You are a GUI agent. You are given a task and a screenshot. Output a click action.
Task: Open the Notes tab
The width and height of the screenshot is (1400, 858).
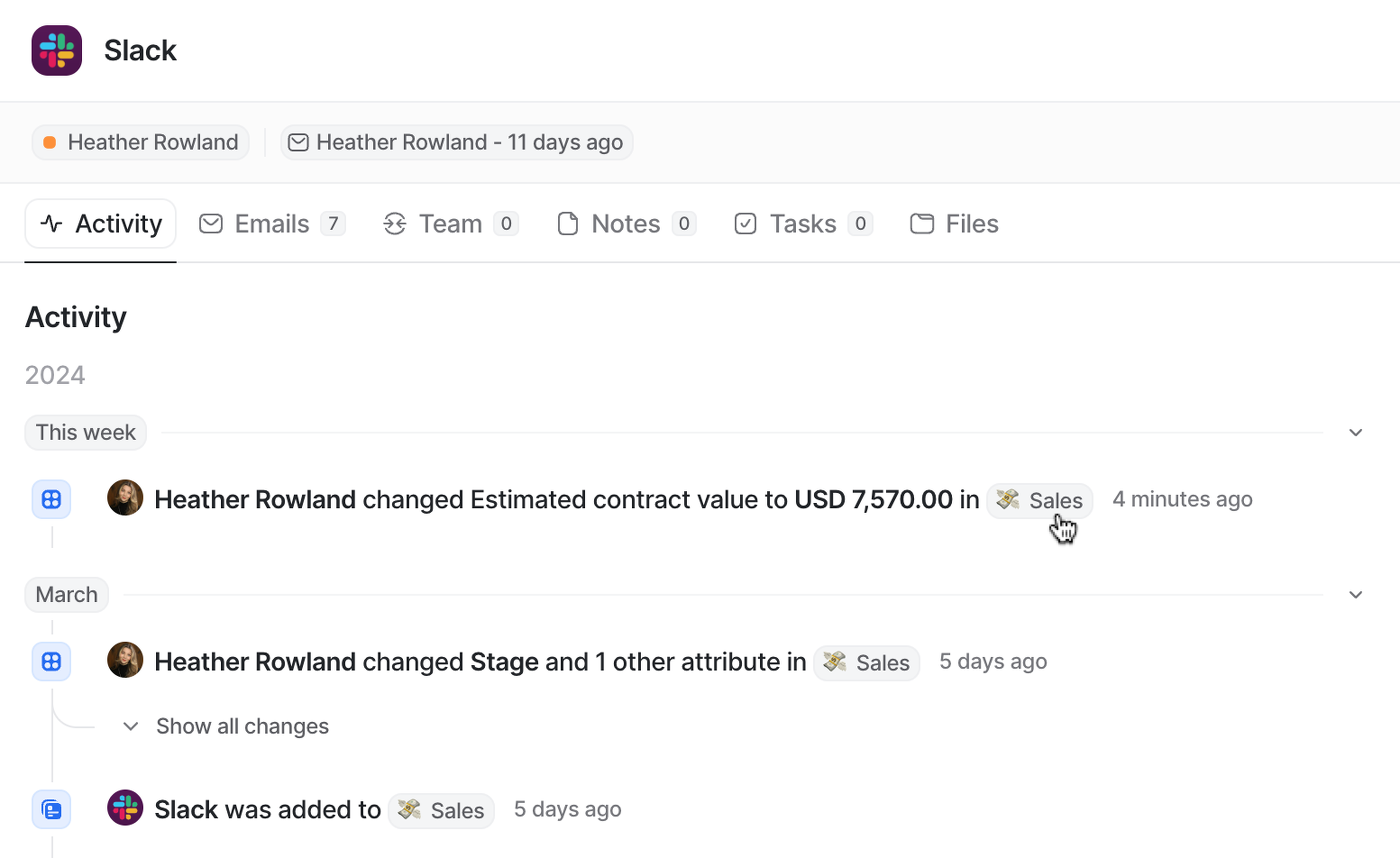(x=626, y=224)
